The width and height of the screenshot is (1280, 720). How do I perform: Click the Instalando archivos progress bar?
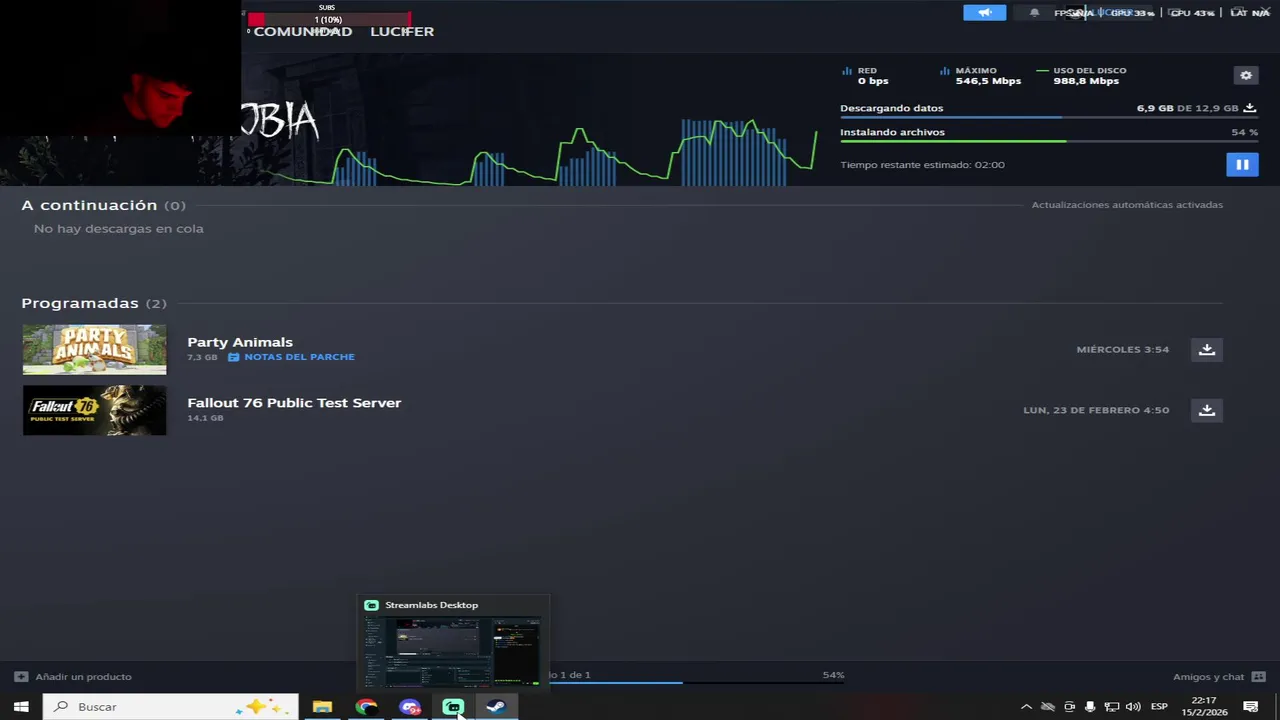(x=1049, y=141)
